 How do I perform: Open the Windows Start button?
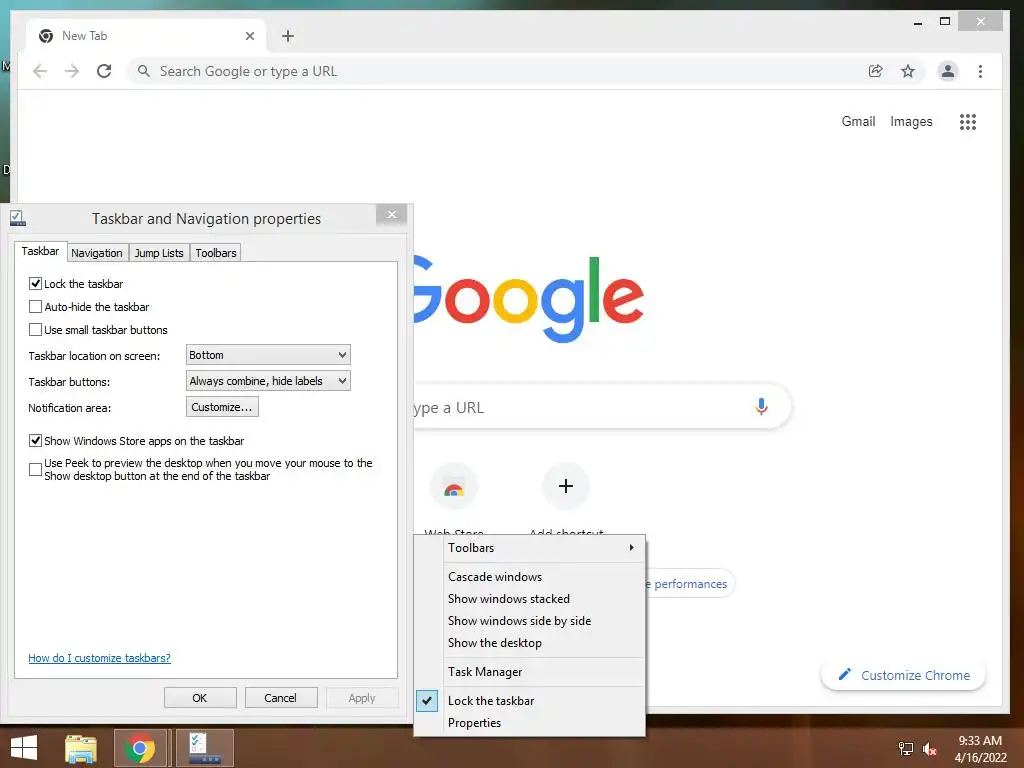[x=24, y=748]
